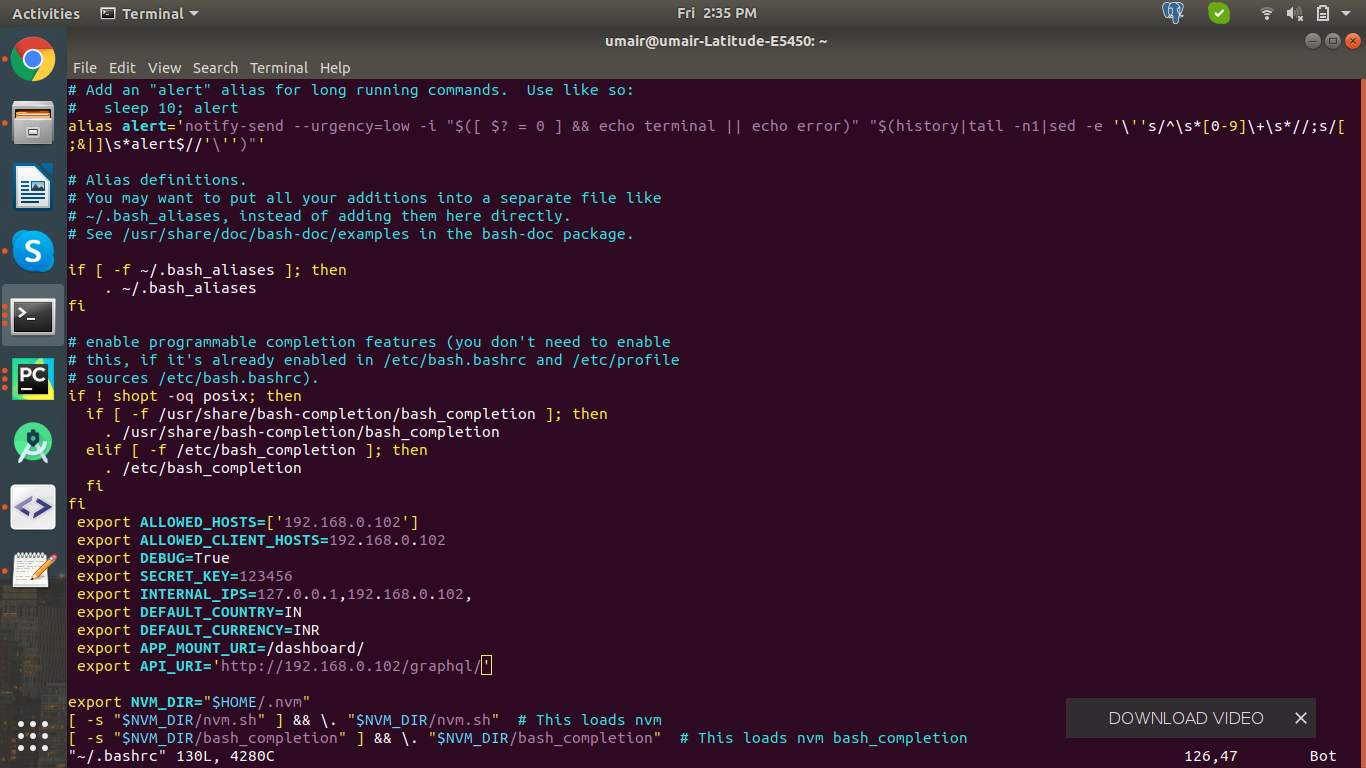Click the Wi-Fi status icon
Screen dimensions: 1366x768
pyautogui.click(x=1265, y=13)
